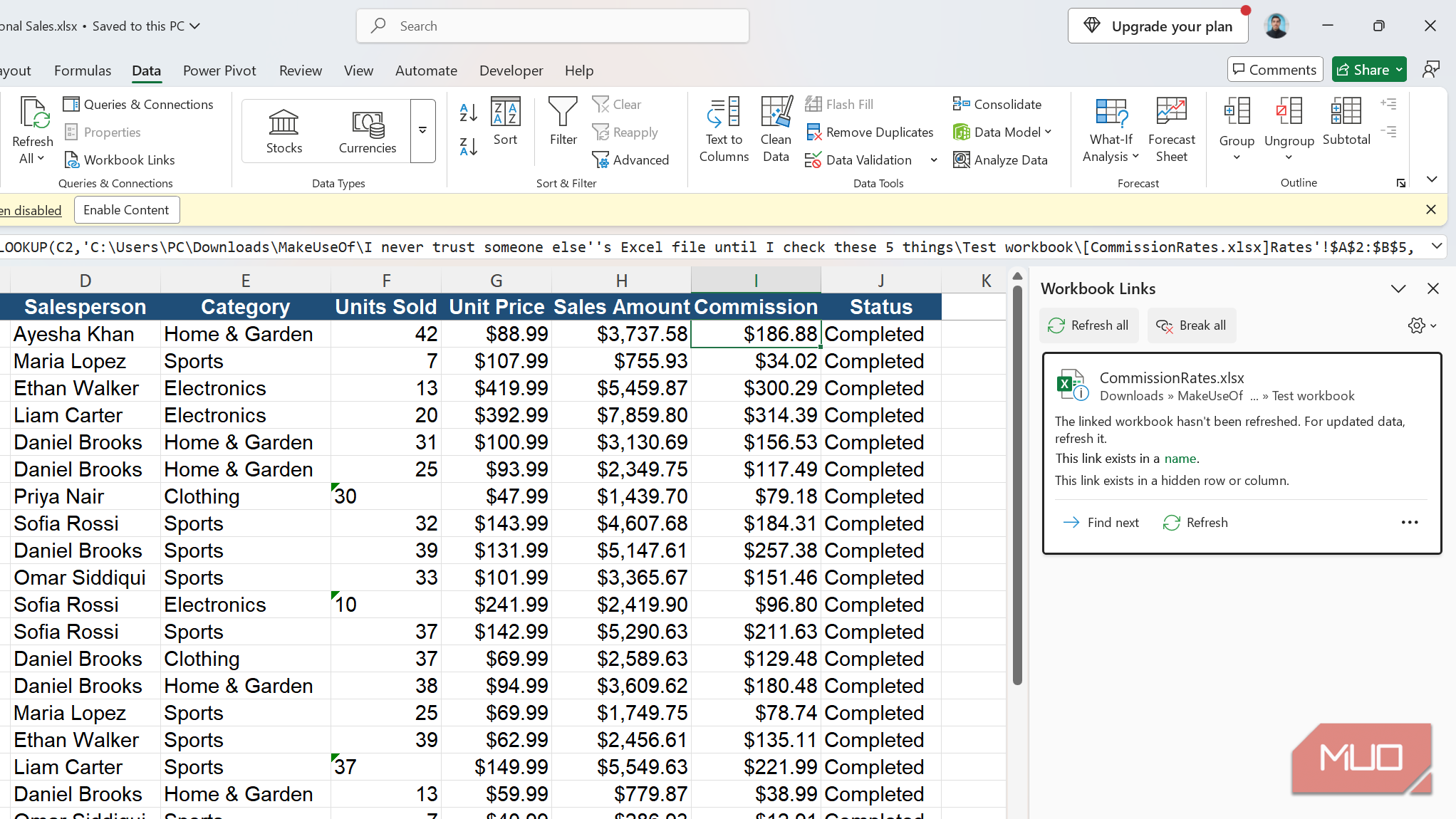Open the Share button menu
1456x819 pixels.
click(x=1369, y=70)
